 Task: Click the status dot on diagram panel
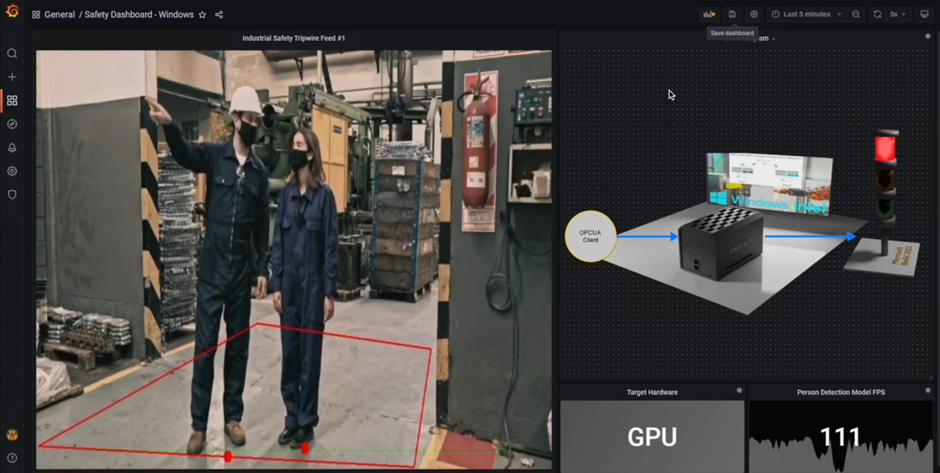click(x=927, y=36)
